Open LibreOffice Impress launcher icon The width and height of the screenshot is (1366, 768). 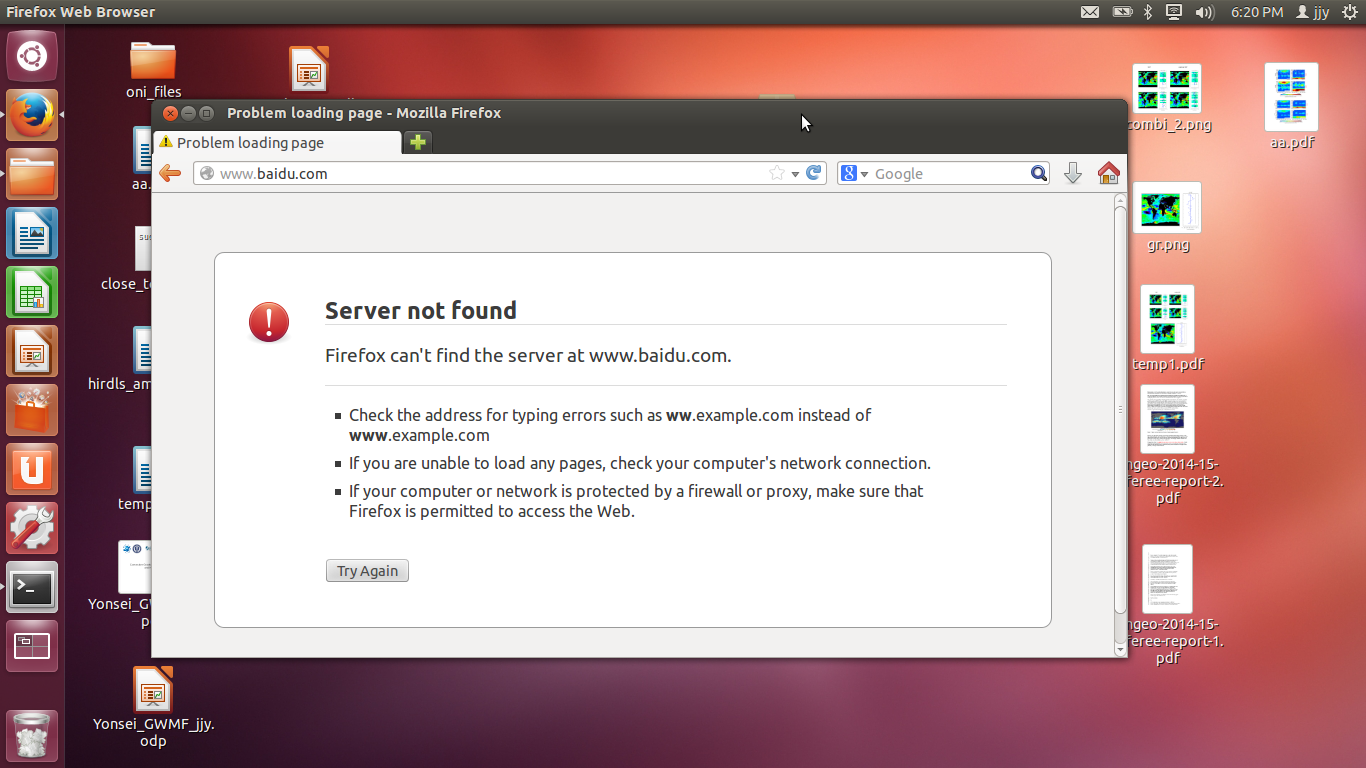tap(32, 351)
